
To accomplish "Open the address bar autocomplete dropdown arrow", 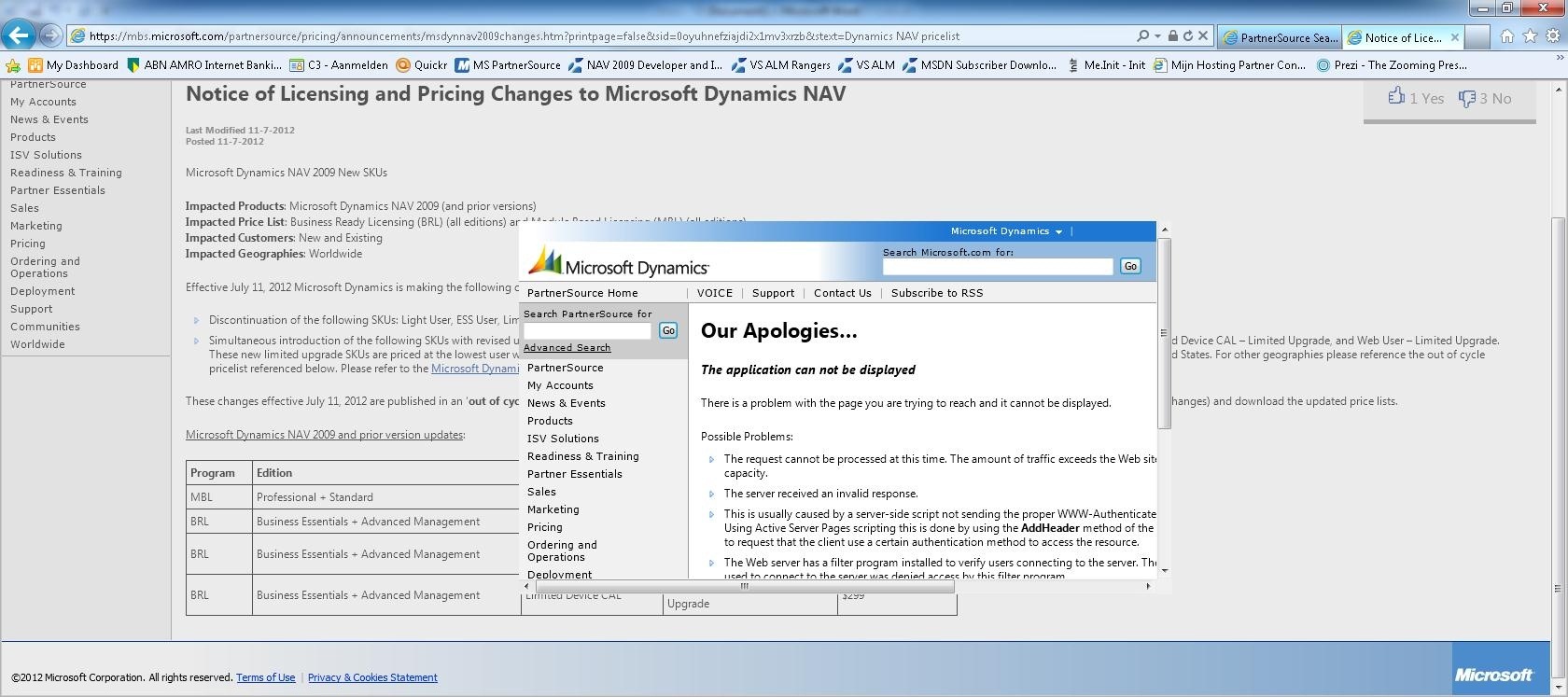I will [1157, 36].
